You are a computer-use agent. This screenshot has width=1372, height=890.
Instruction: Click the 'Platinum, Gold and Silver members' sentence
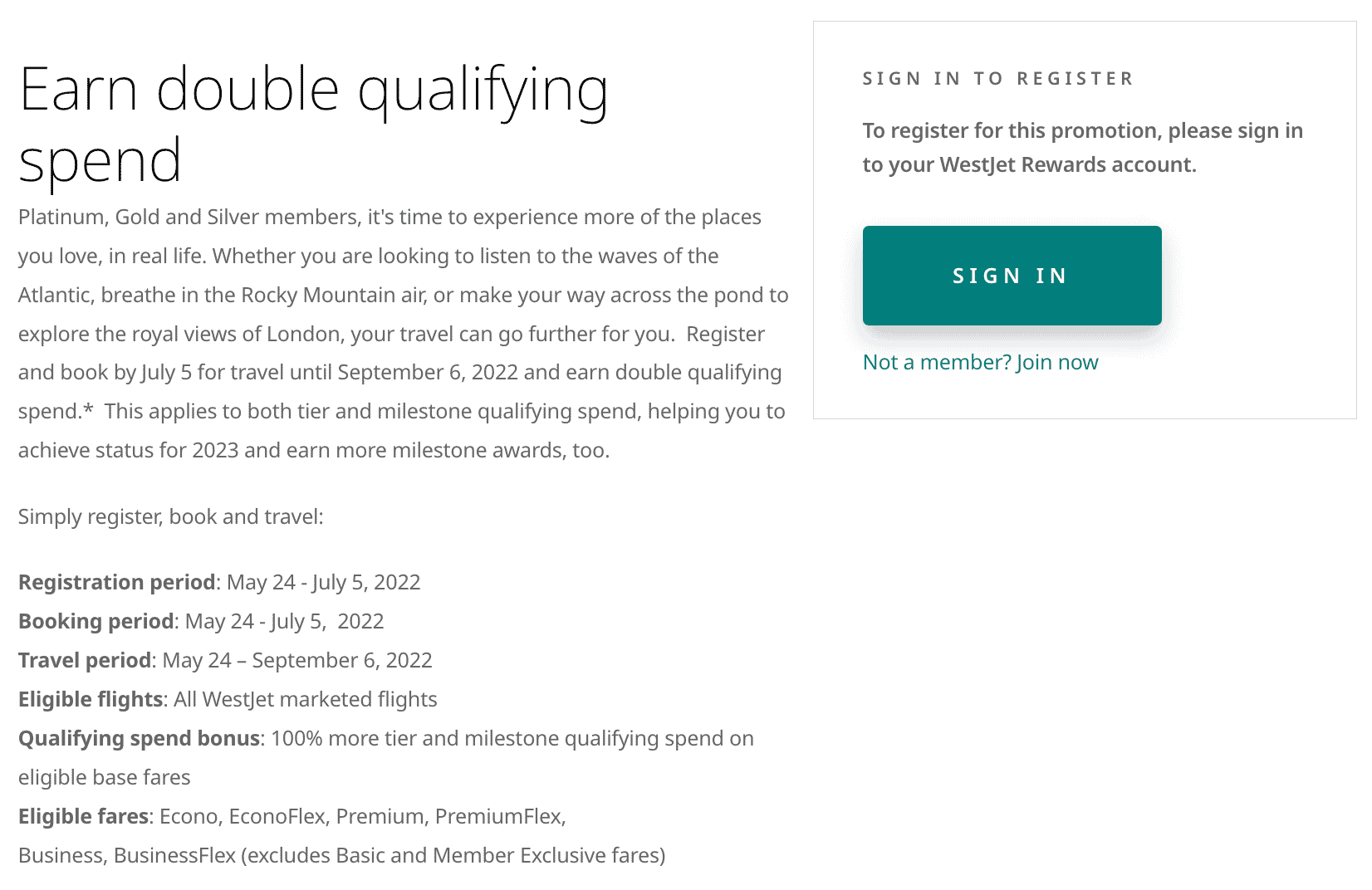[x=189, y=217]
